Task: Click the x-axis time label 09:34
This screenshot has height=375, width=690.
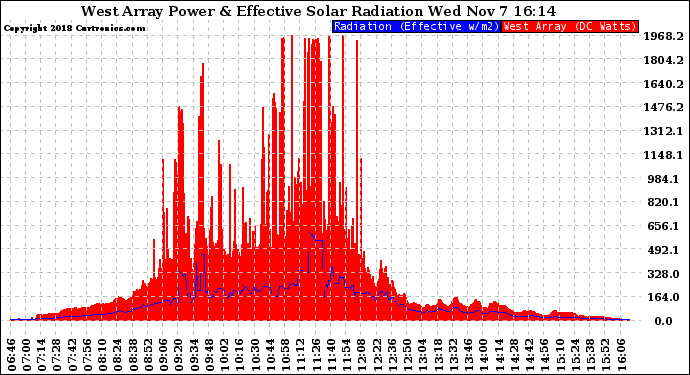Action: click(195, 355)
